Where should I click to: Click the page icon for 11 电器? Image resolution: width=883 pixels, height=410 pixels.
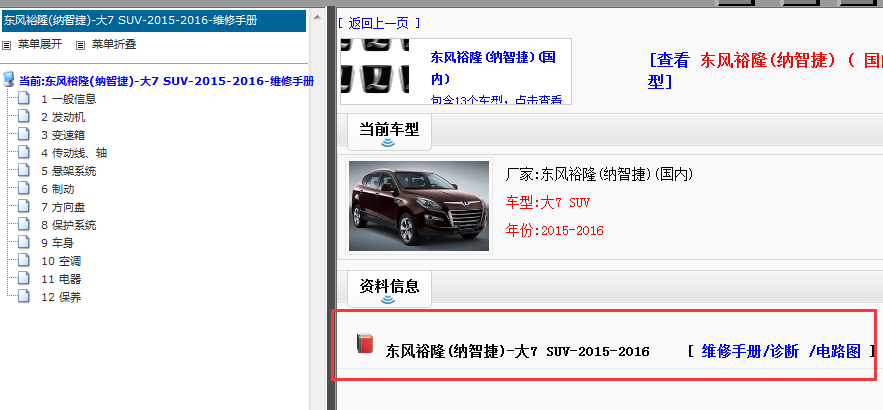coord(23,279)
